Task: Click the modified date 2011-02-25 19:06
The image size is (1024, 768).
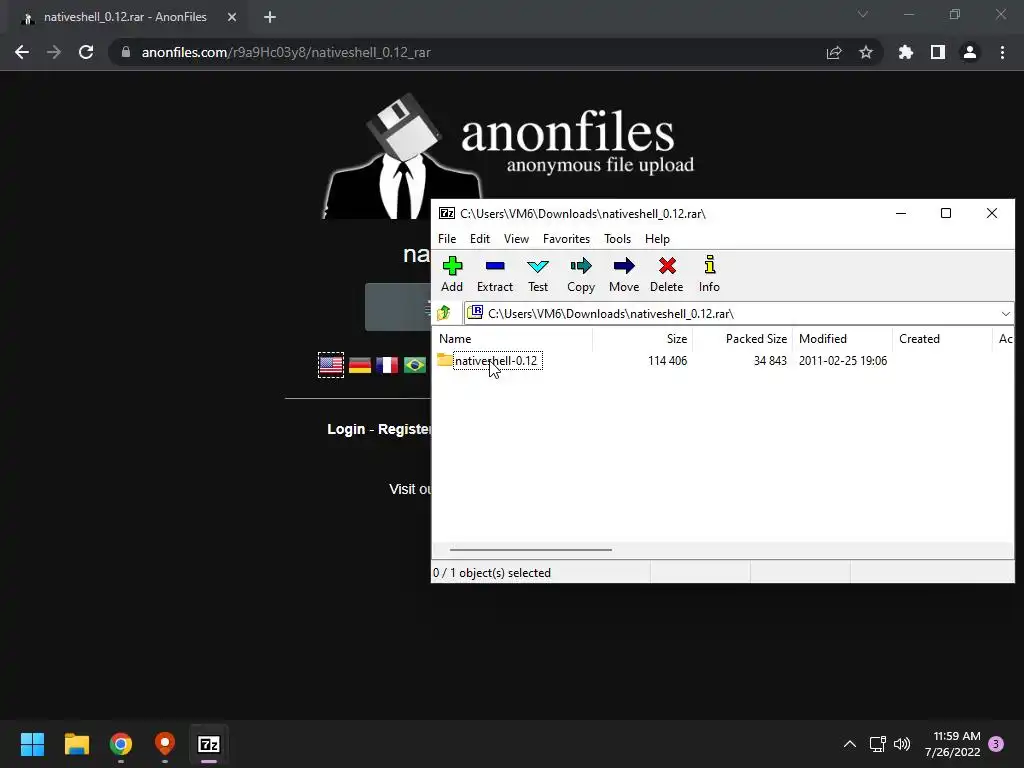Action: click(842, 360)
